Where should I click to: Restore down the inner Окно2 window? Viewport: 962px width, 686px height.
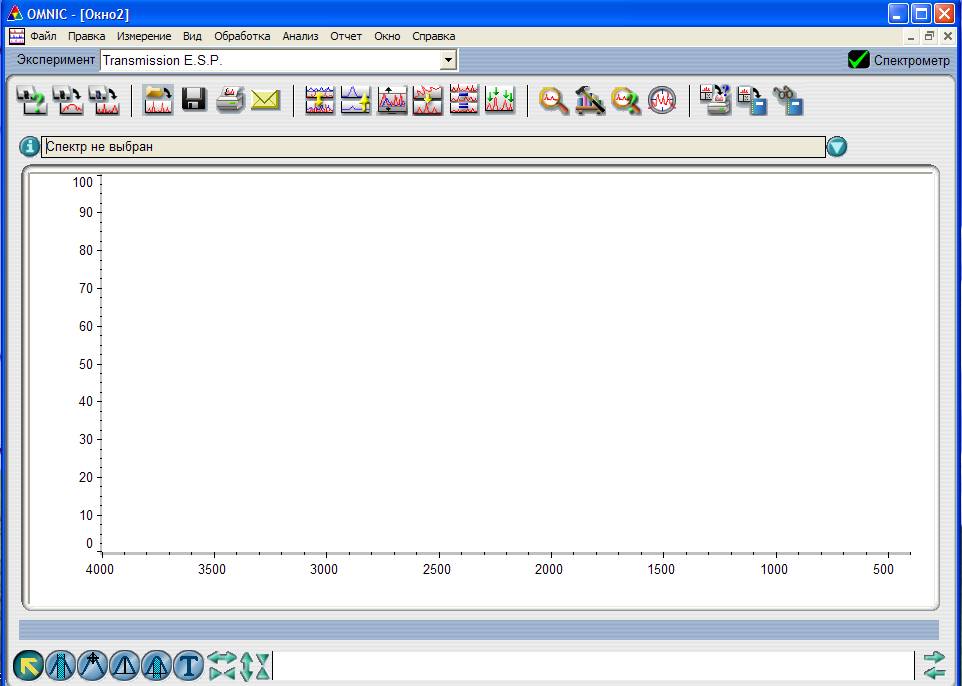929,37
